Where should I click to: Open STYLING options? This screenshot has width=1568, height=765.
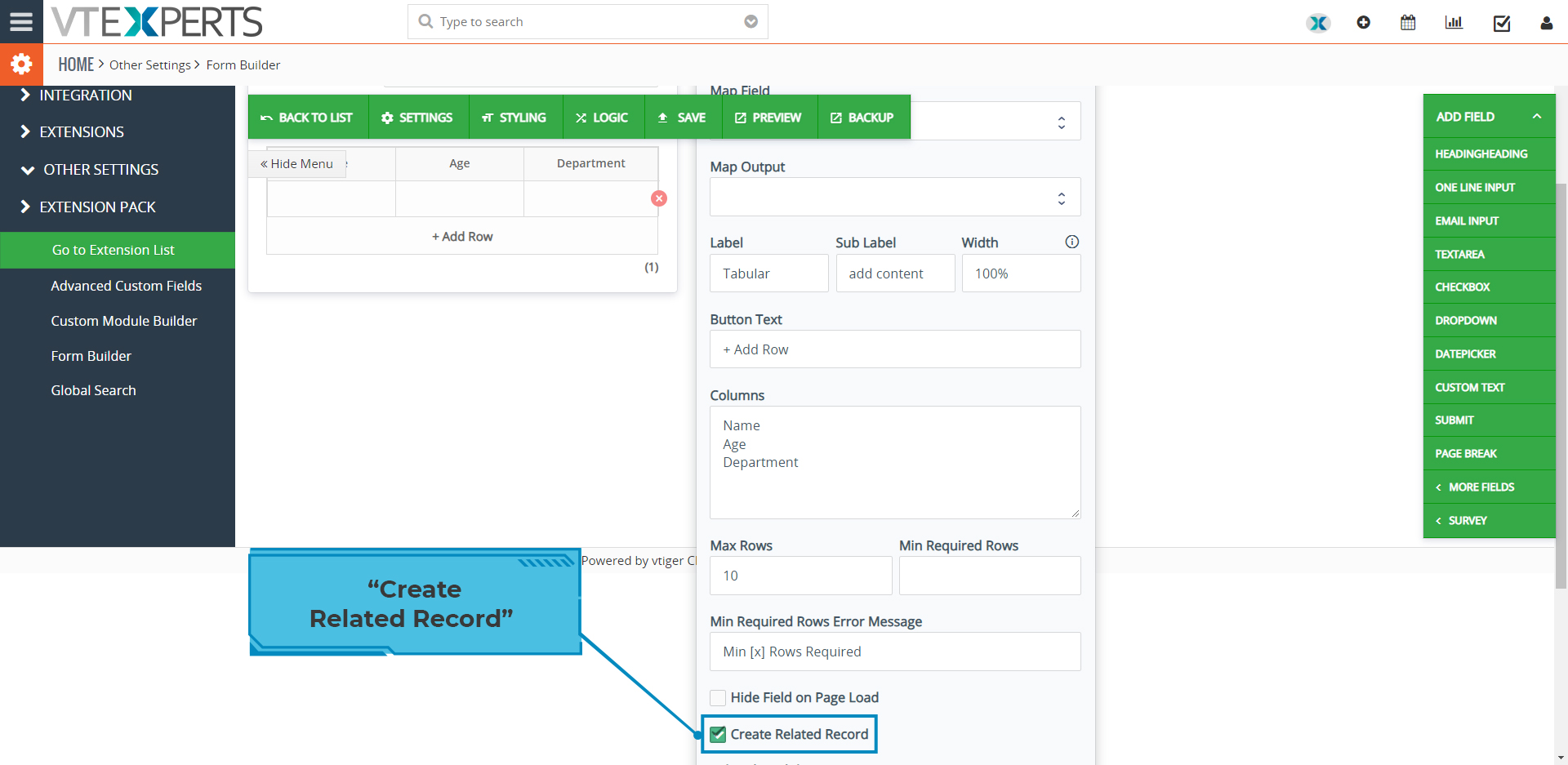coord(515,118)
